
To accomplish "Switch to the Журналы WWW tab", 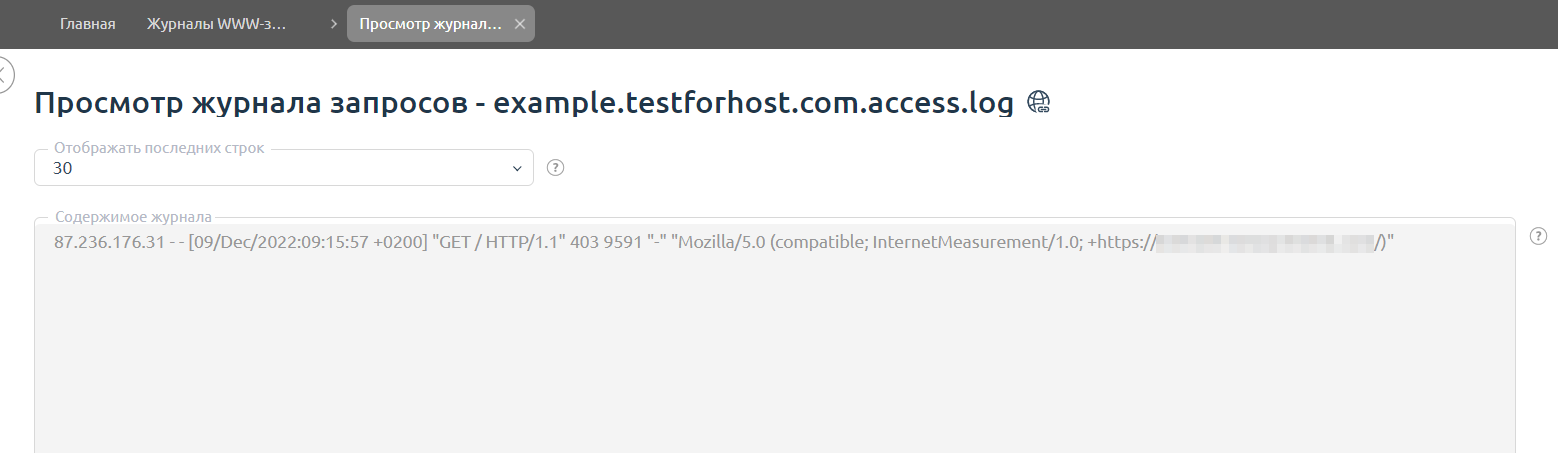I will pyautogui.click(x=216, y=24).
